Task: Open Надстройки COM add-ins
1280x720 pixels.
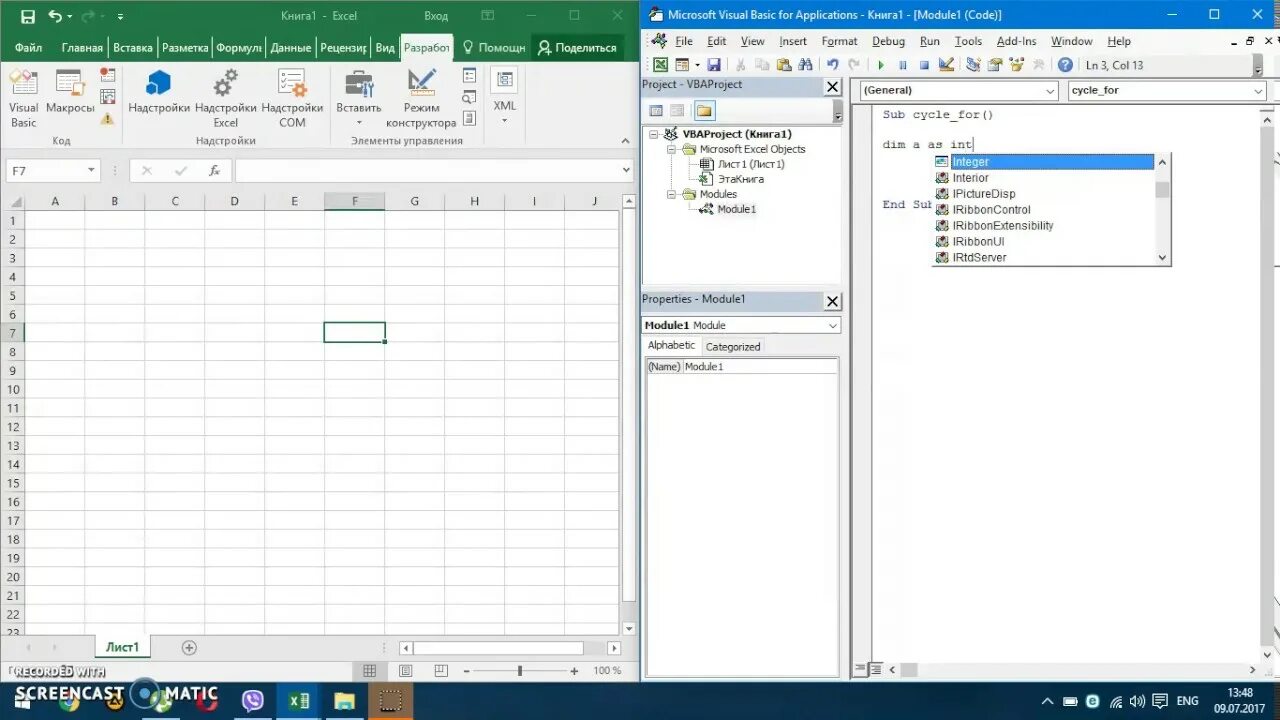Action: [292, 99]
